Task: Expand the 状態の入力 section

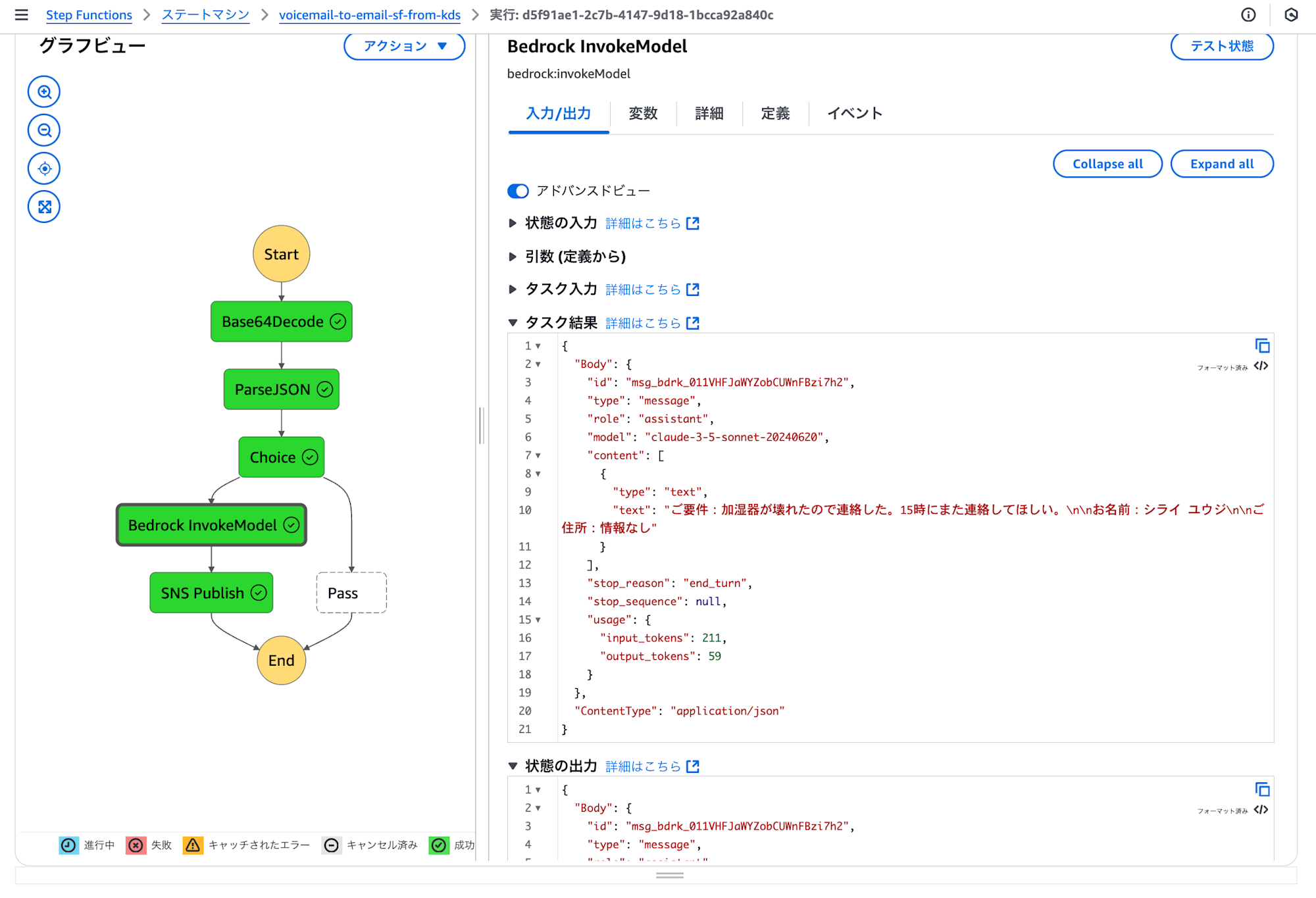Action: (x=513, y=224)
